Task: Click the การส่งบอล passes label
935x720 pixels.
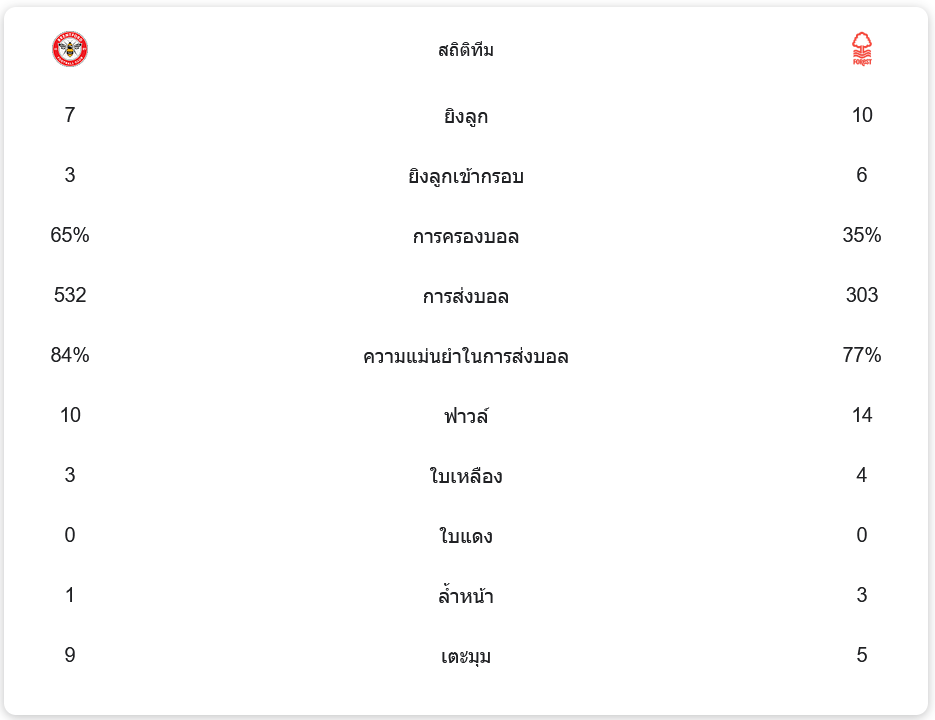Action: tap(466, 297)
